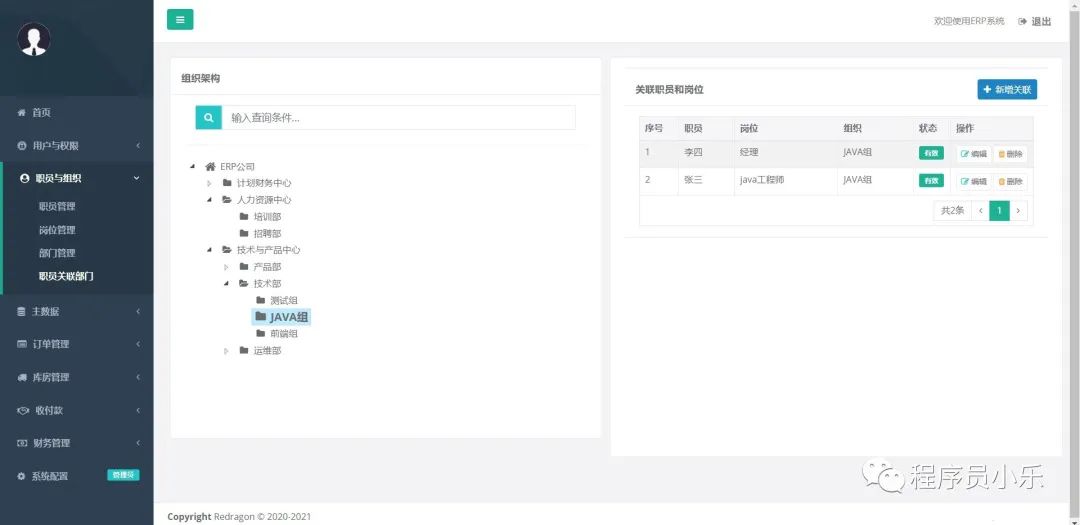Screen dimensions: 1080x525
Task: Open 岗位管理 submenu item
Action: pyautogui.click(x=57, y=229)
